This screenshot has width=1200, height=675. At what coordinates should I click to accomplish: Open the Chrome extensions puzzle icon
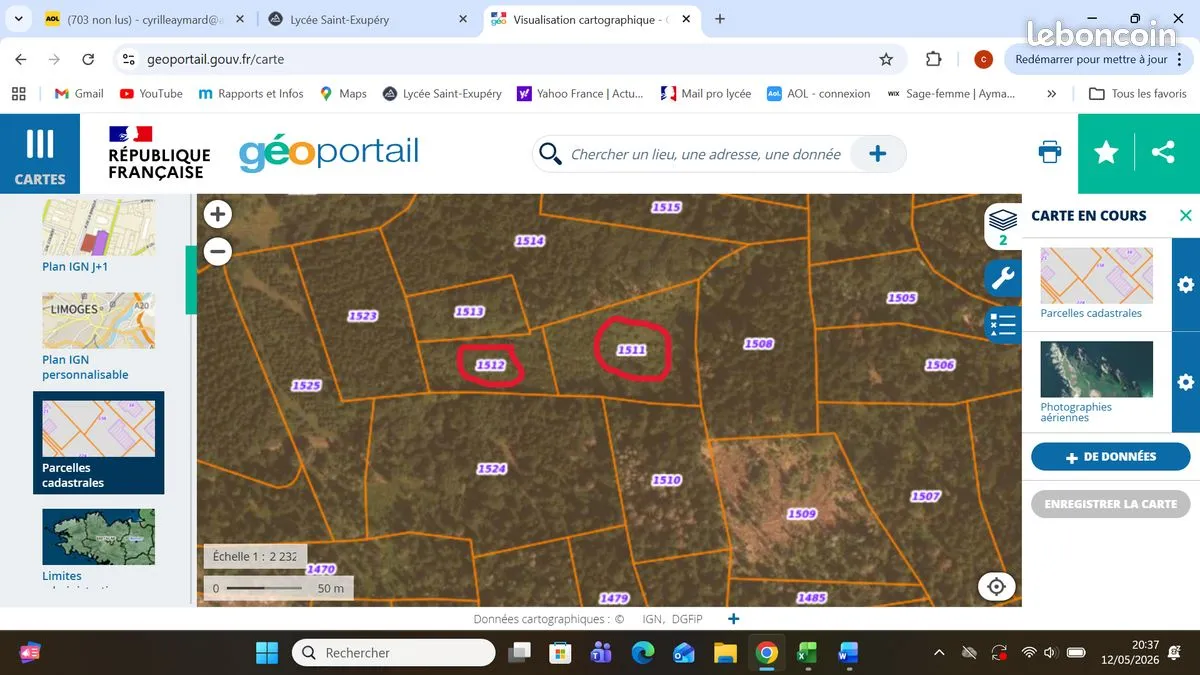[933, 59]
